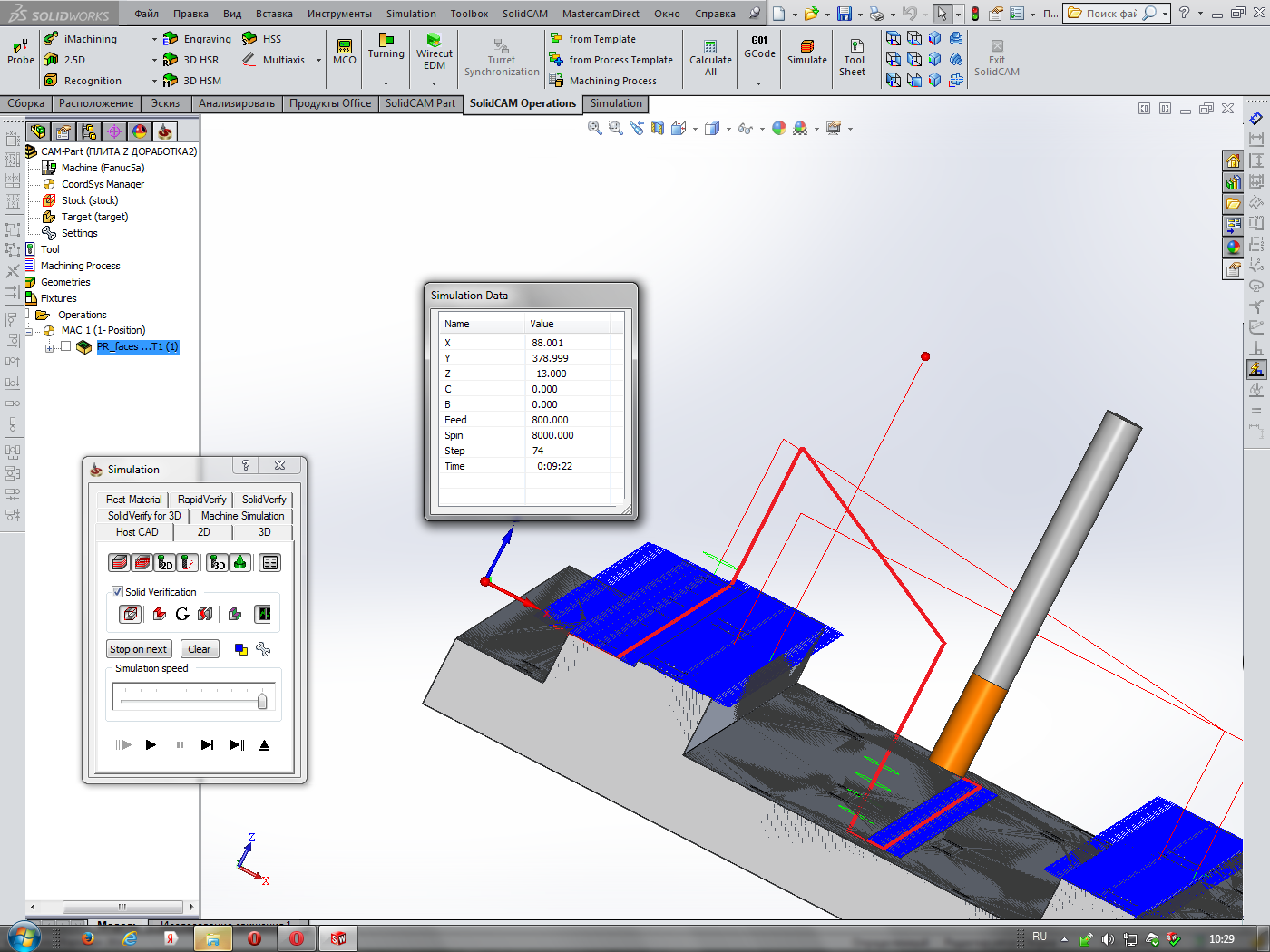Click the Stop on next button

139,649
